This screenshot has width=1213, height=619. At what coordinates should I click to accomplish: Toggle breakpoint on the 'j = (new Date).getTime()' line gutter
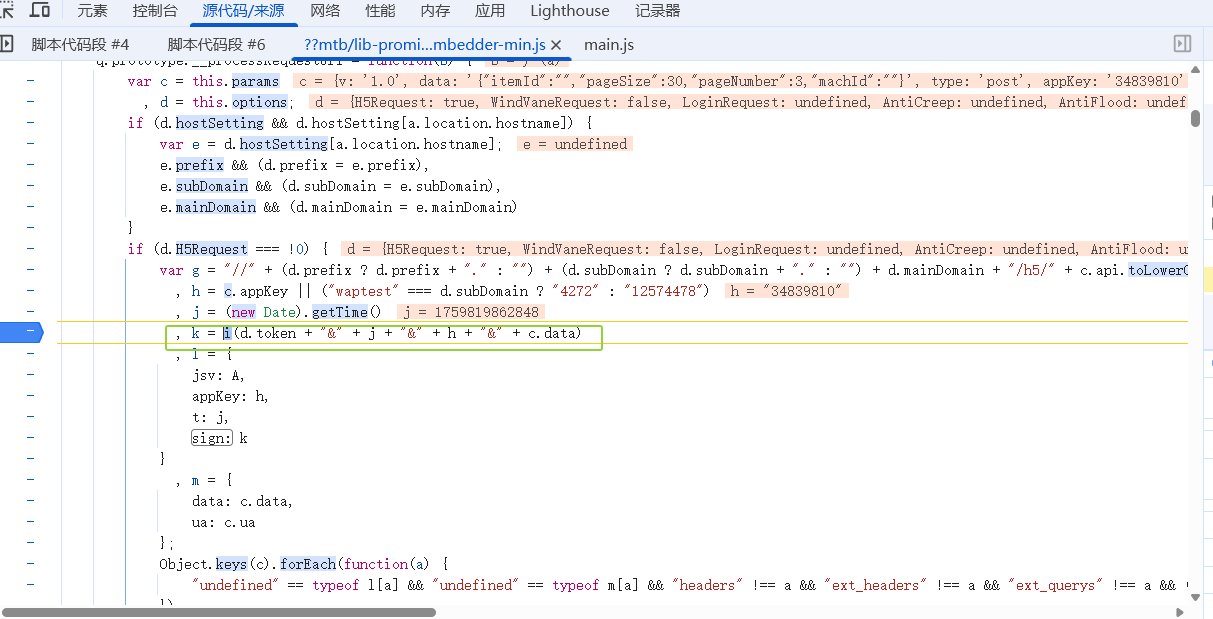[30, 312]
